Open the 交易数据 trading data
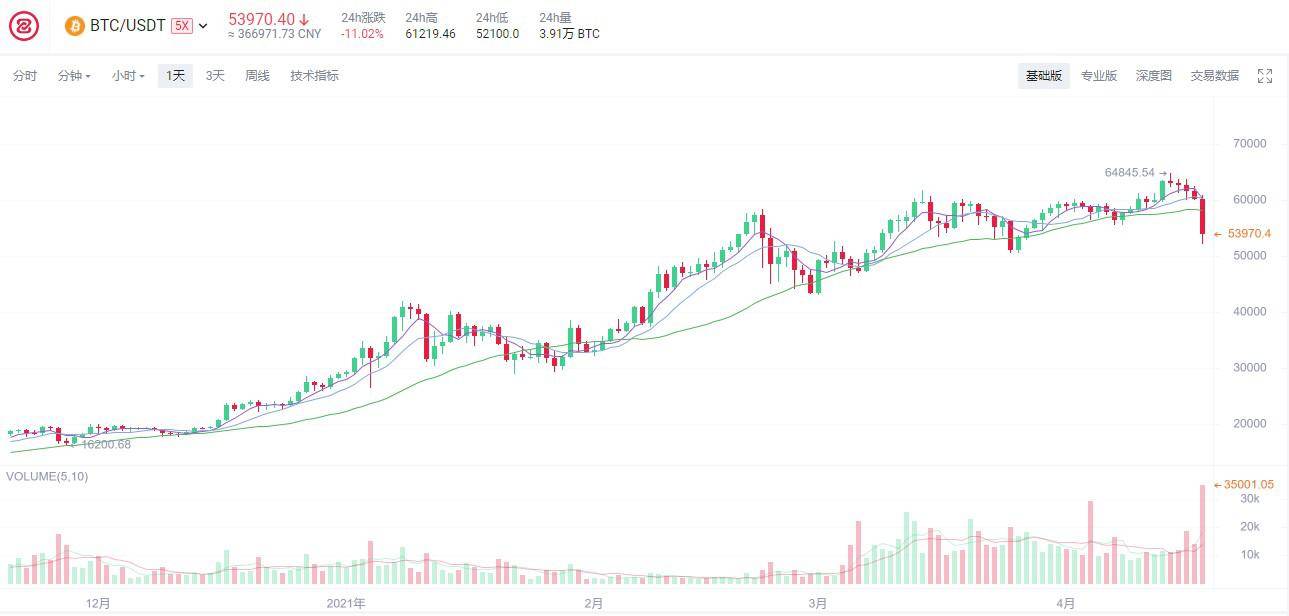This screenshot has height=616, width=1289. pyautogui.click(x=1214, y=76)
